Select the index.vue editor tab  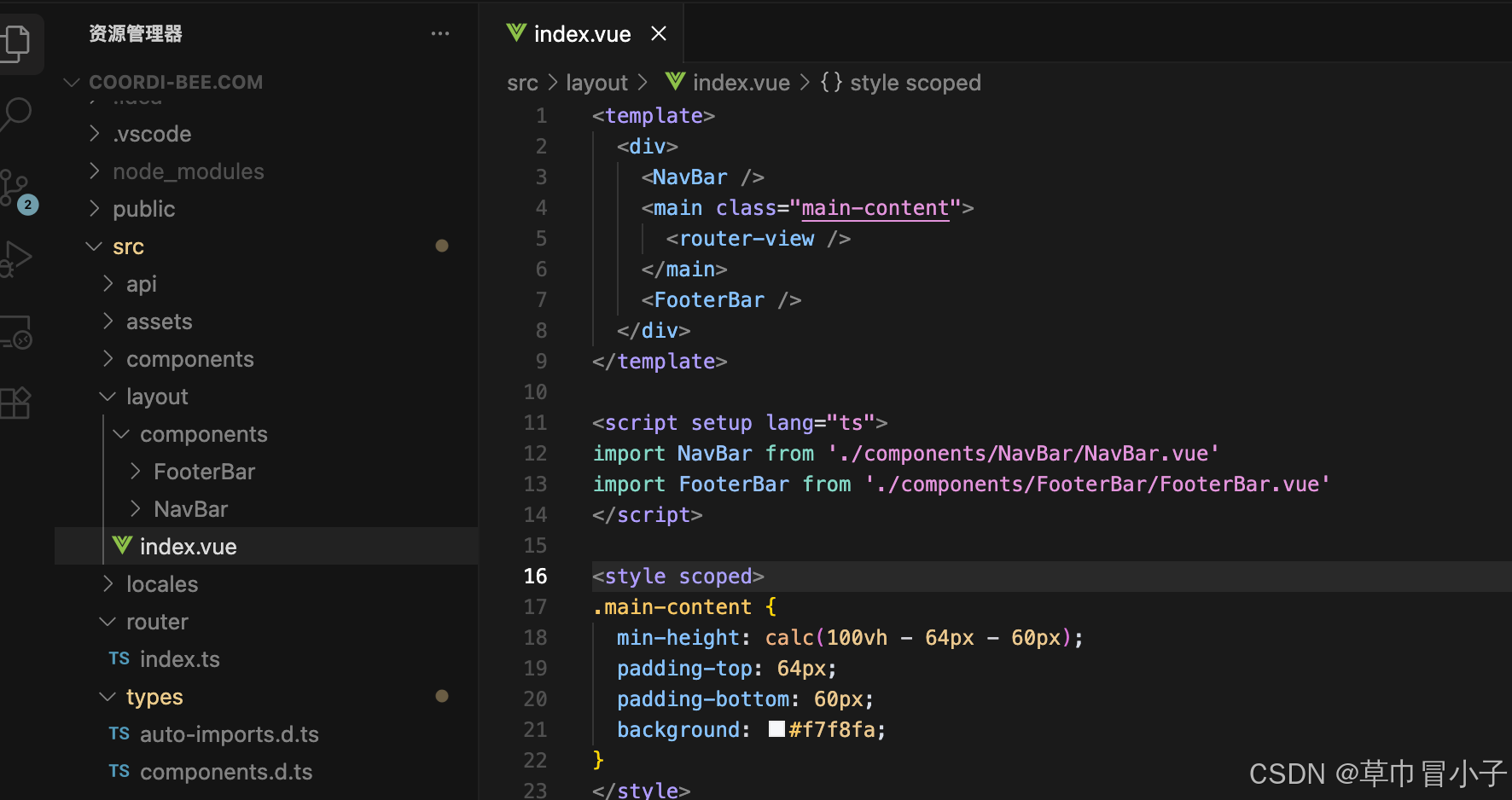pos(582,33)
